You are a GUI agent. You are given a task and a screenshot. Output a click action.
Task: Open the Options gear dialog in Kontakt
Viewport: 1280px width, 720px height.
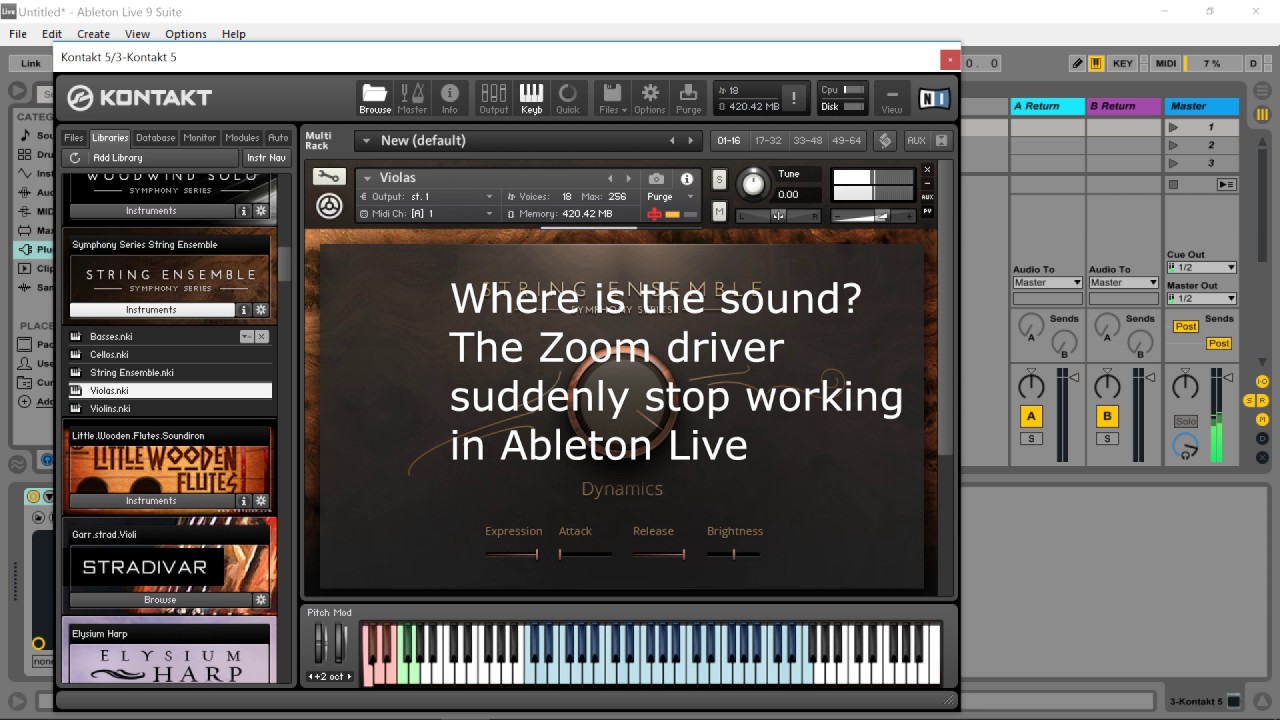click(x=650, y=98)
